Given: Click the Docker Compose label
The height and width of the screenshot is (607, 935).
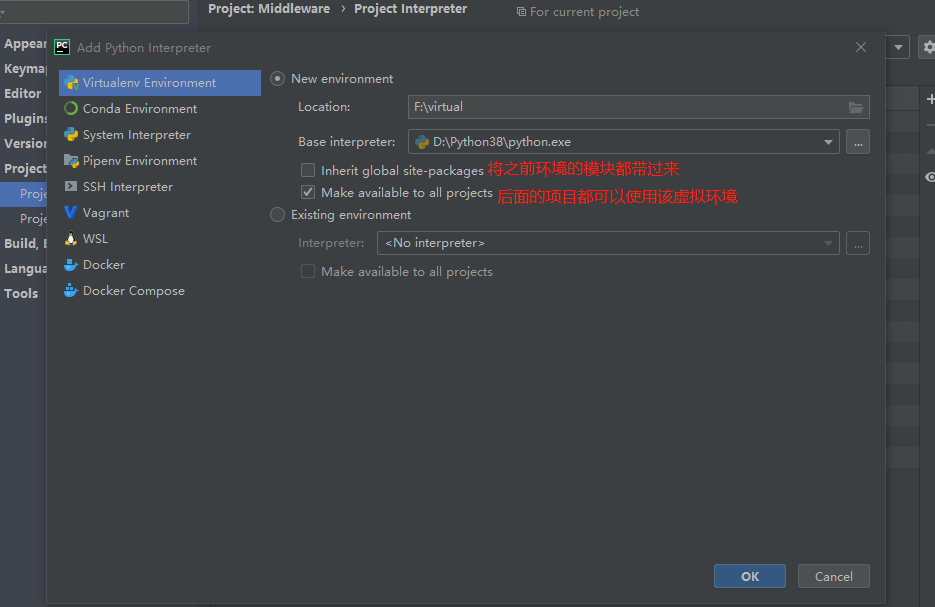Looking at the screenshot, I should pyautogui.click(x=134, y=291).
